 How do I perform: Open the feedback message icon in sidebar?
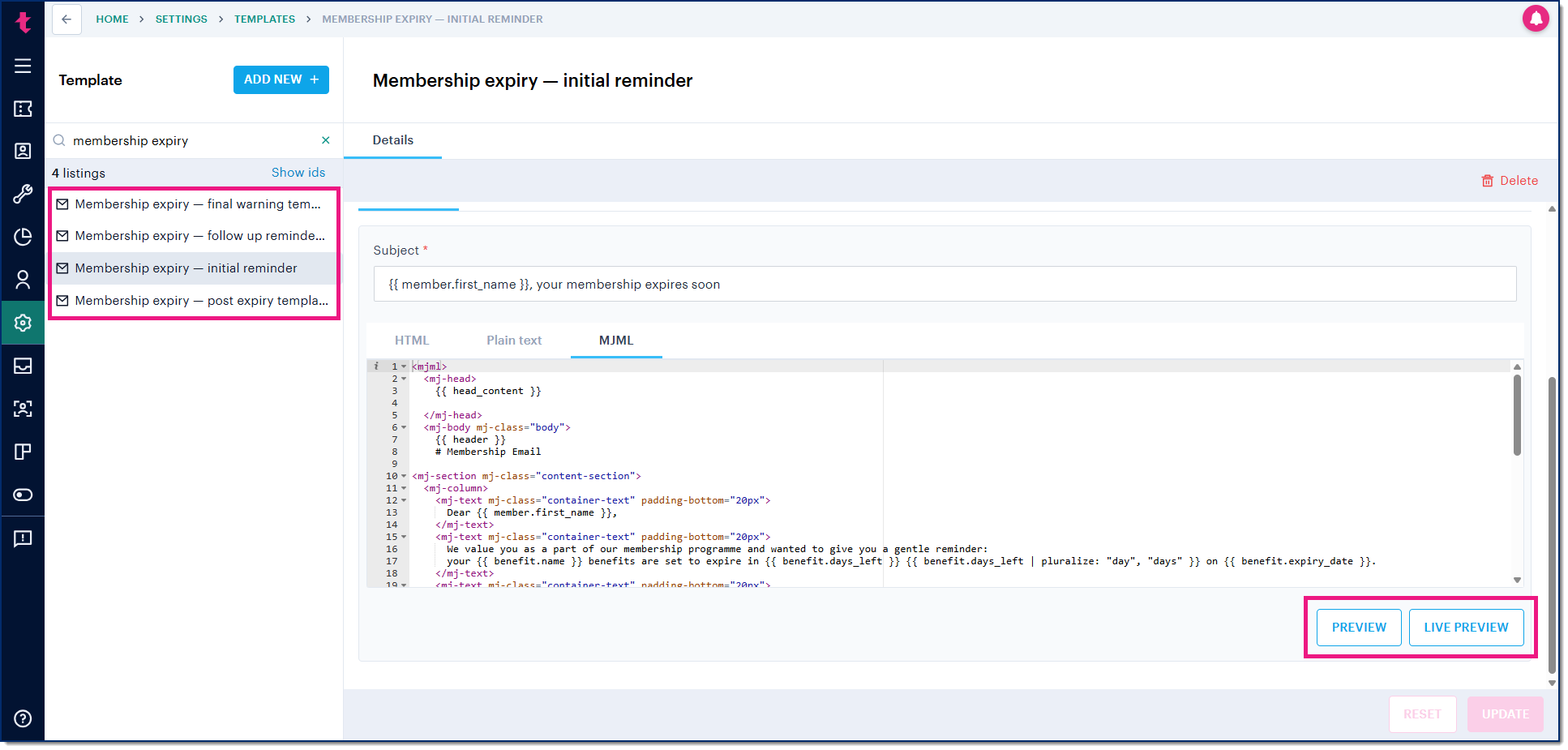coord(23,538)
